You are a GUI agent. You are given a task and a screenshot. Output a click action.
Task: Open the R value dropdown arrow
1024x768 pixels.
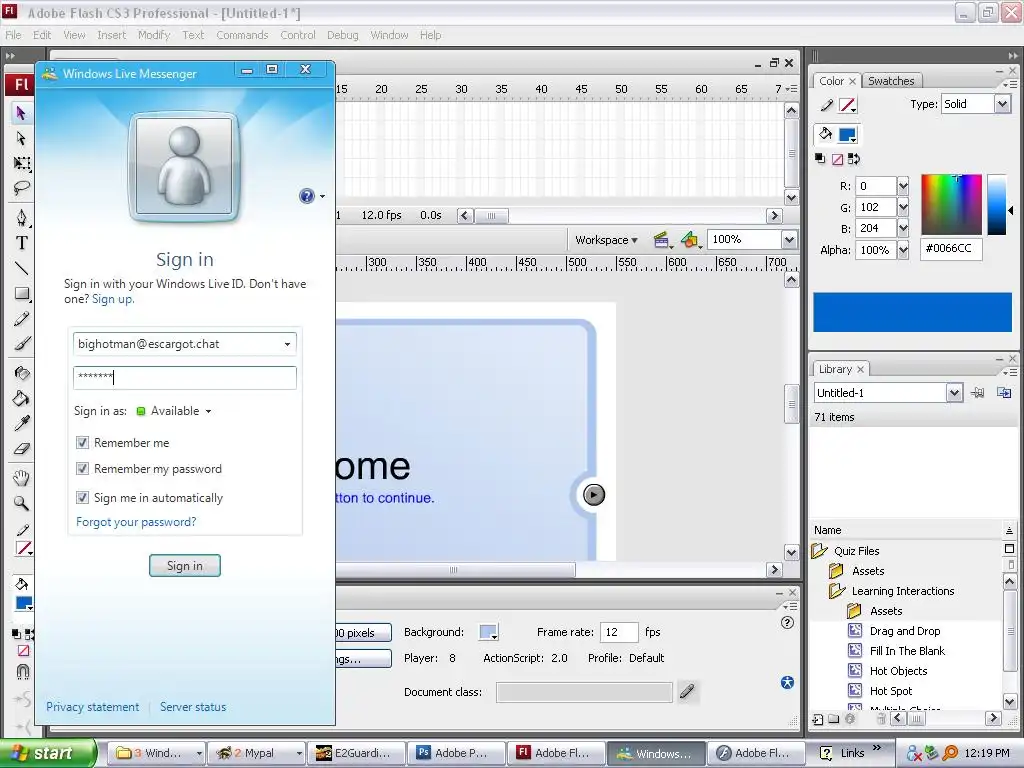pyautogui.click(x=903, y=186)
